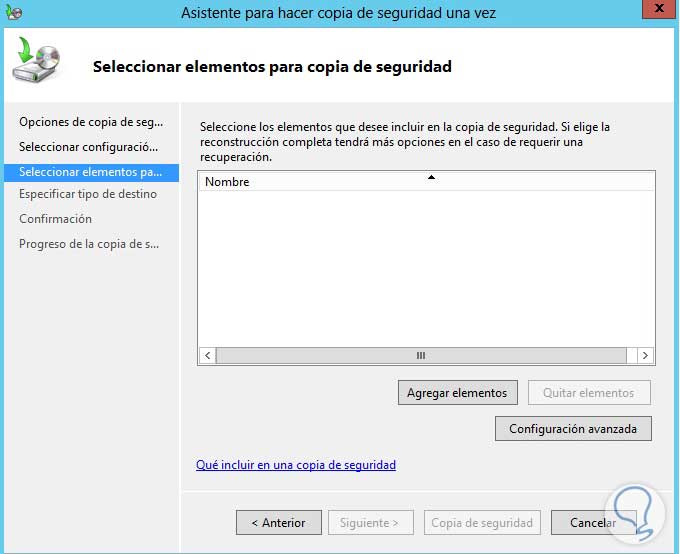680x554 pixels.
Task: Sort list by the Nombre column header
Action: point(426,181)
